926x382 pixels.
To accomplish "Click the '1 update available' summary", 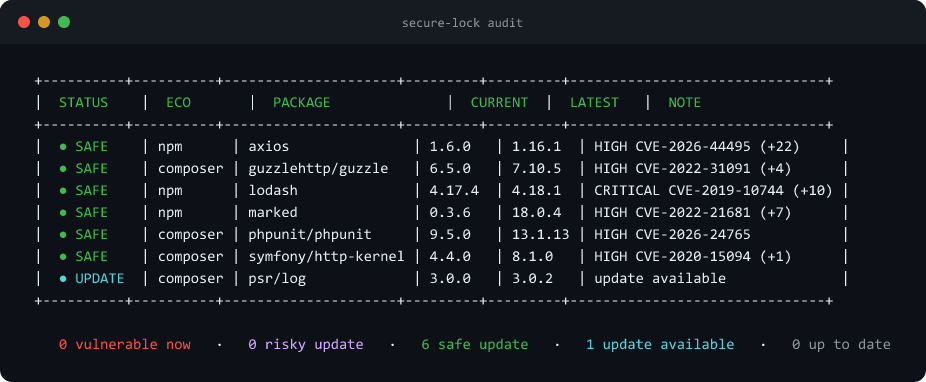I will click(x=660, y=345).
